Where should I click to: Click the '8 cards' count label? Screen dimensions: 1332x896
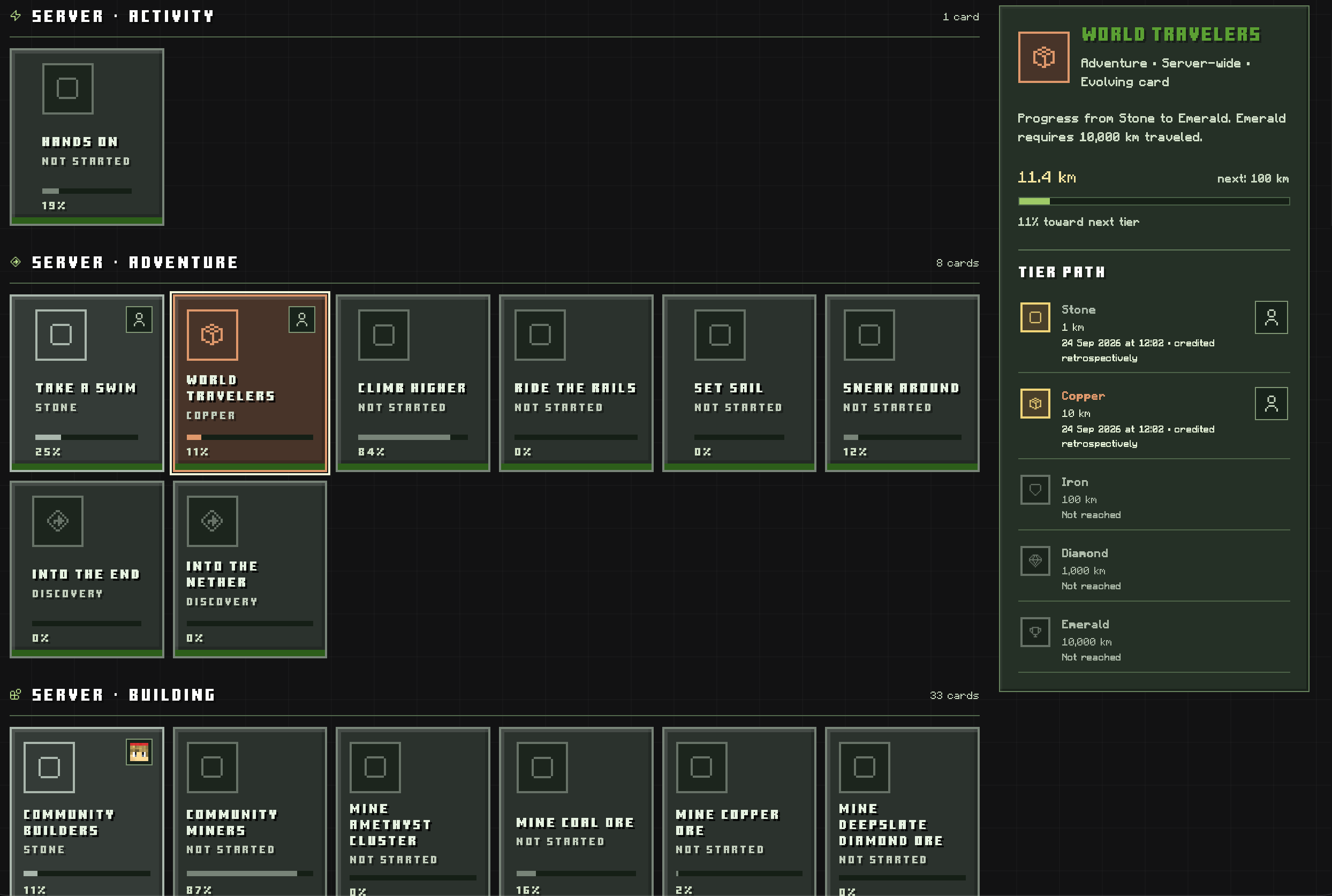[957, 263]
